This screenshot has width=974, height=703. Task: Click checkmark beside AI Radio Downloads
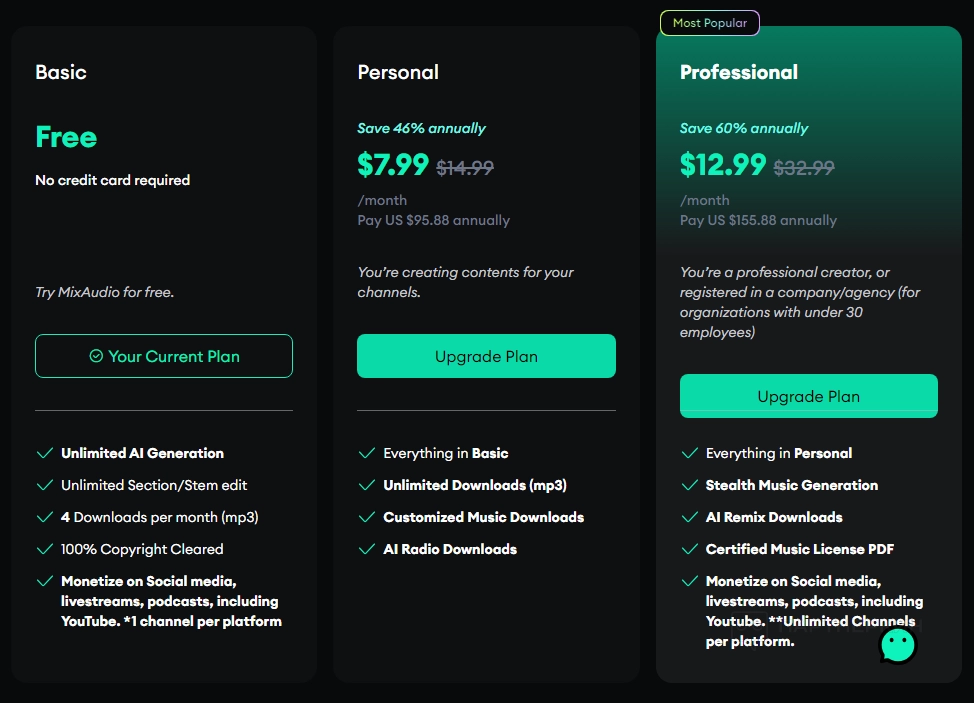(x=367, y=549)
